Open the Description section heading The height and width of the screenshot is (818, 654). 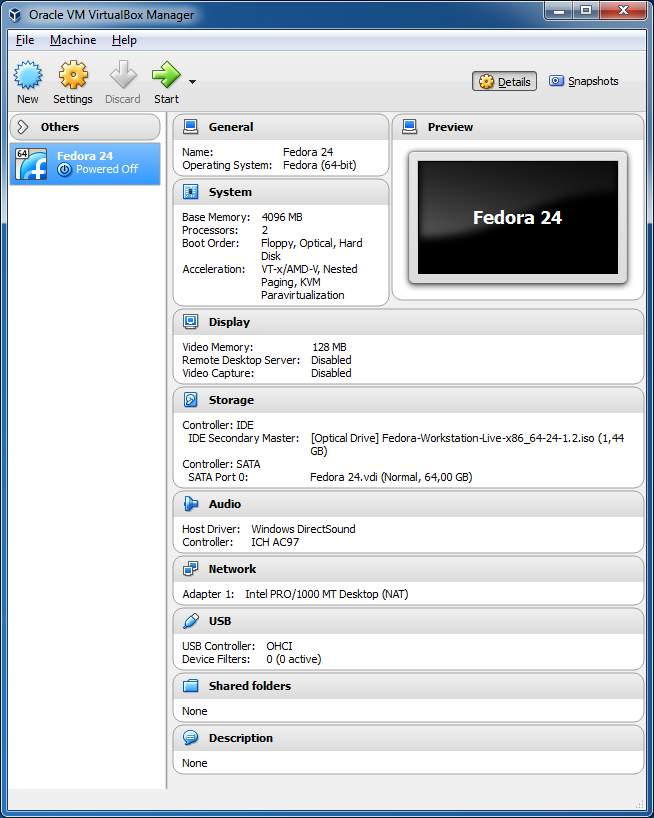coord(240,738)
